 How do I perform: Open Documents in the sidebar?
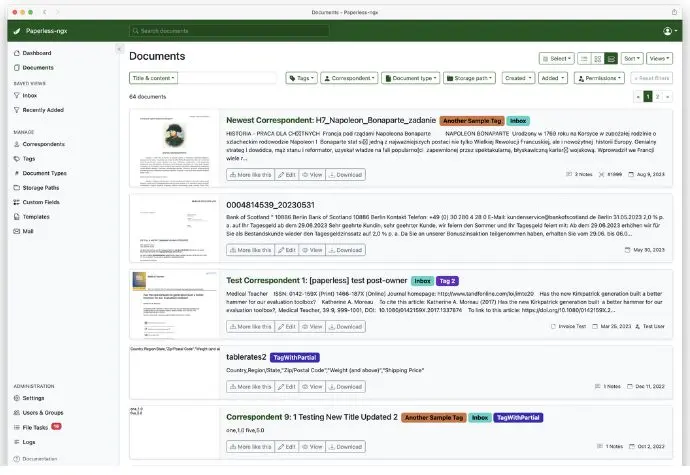33,68
